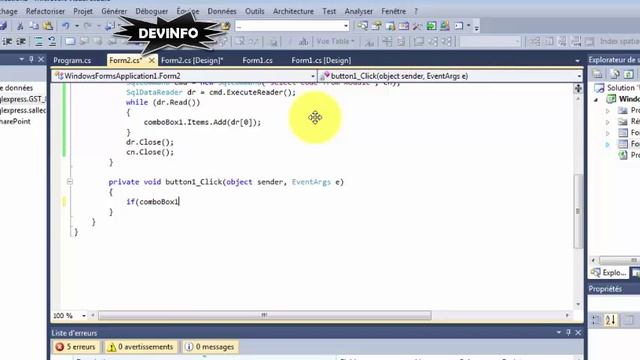Switch to the Form1.cs tab
This screenshot has width=640, height=360.
click(257, 60)
